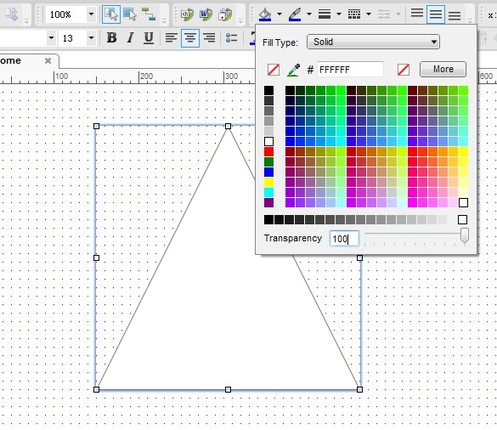Open the font size 13 dropdown
Screen dimensions: 497x430
pos(91,38)
